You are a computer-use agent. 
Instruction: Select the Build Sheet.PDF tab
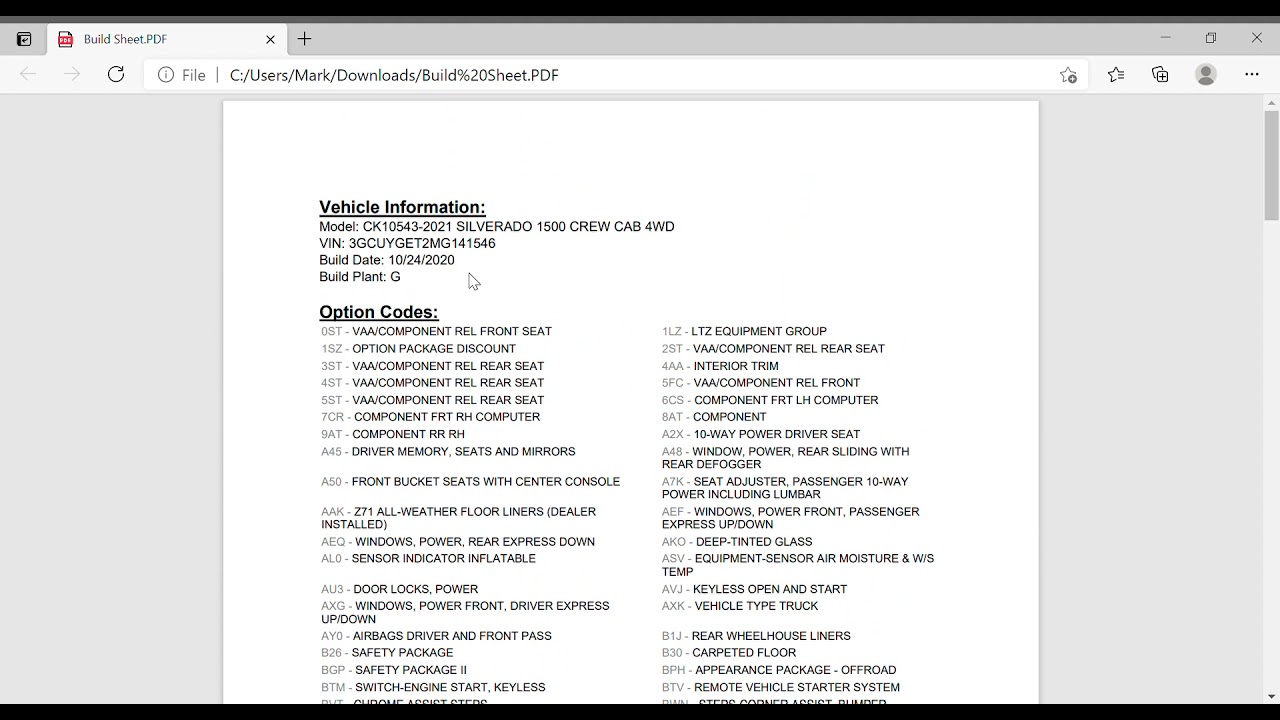coord(167,39)
